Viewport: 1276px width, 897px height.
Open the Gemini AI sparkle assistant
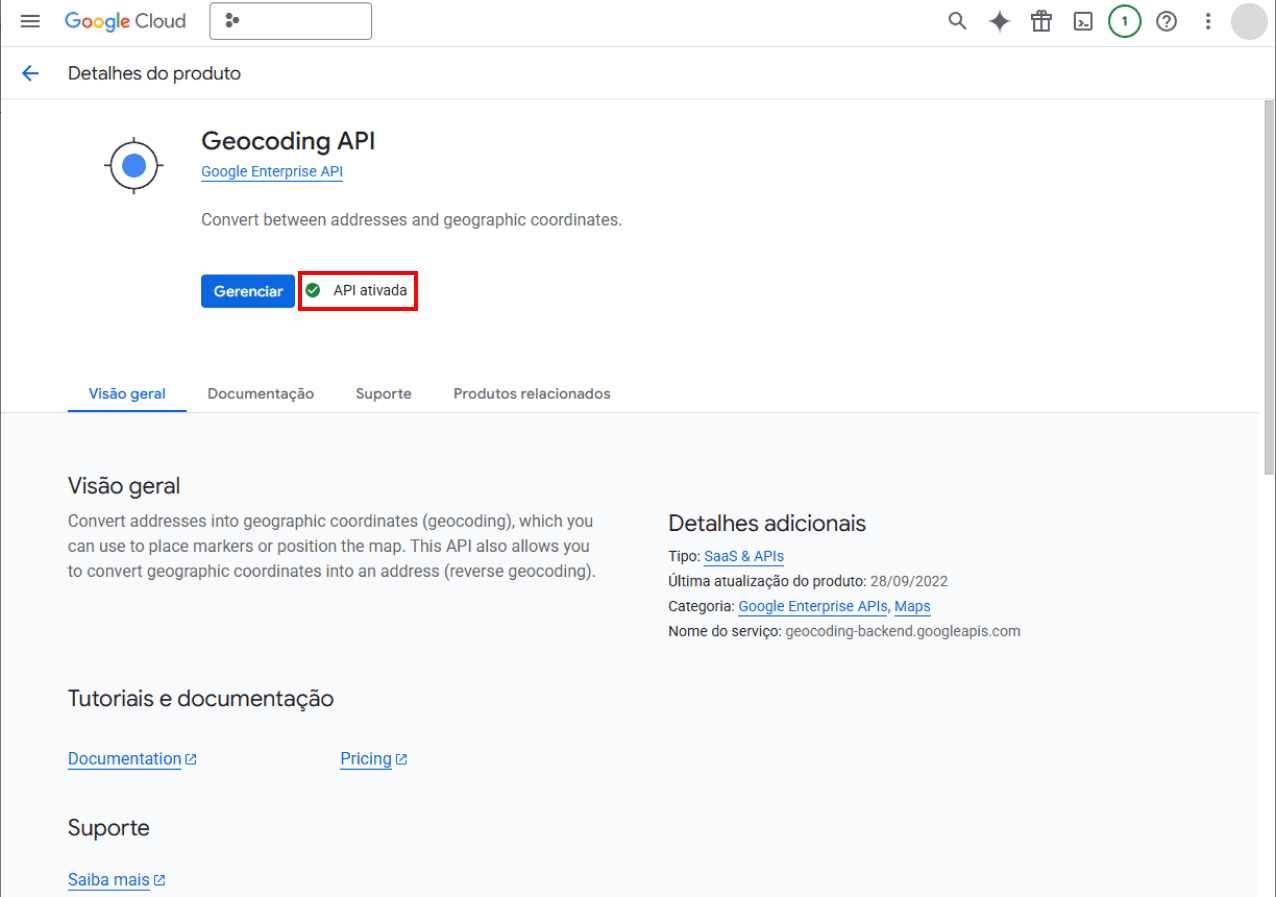click(999, 21)
